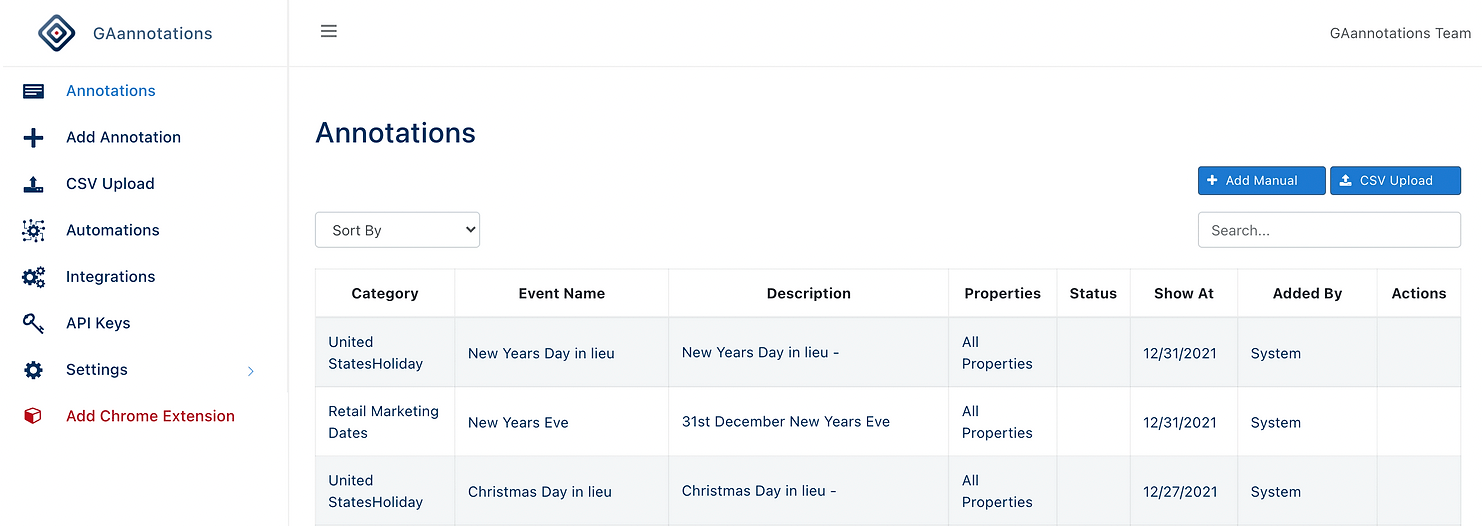Click the blue CSV Upload button

point(1395,181)
